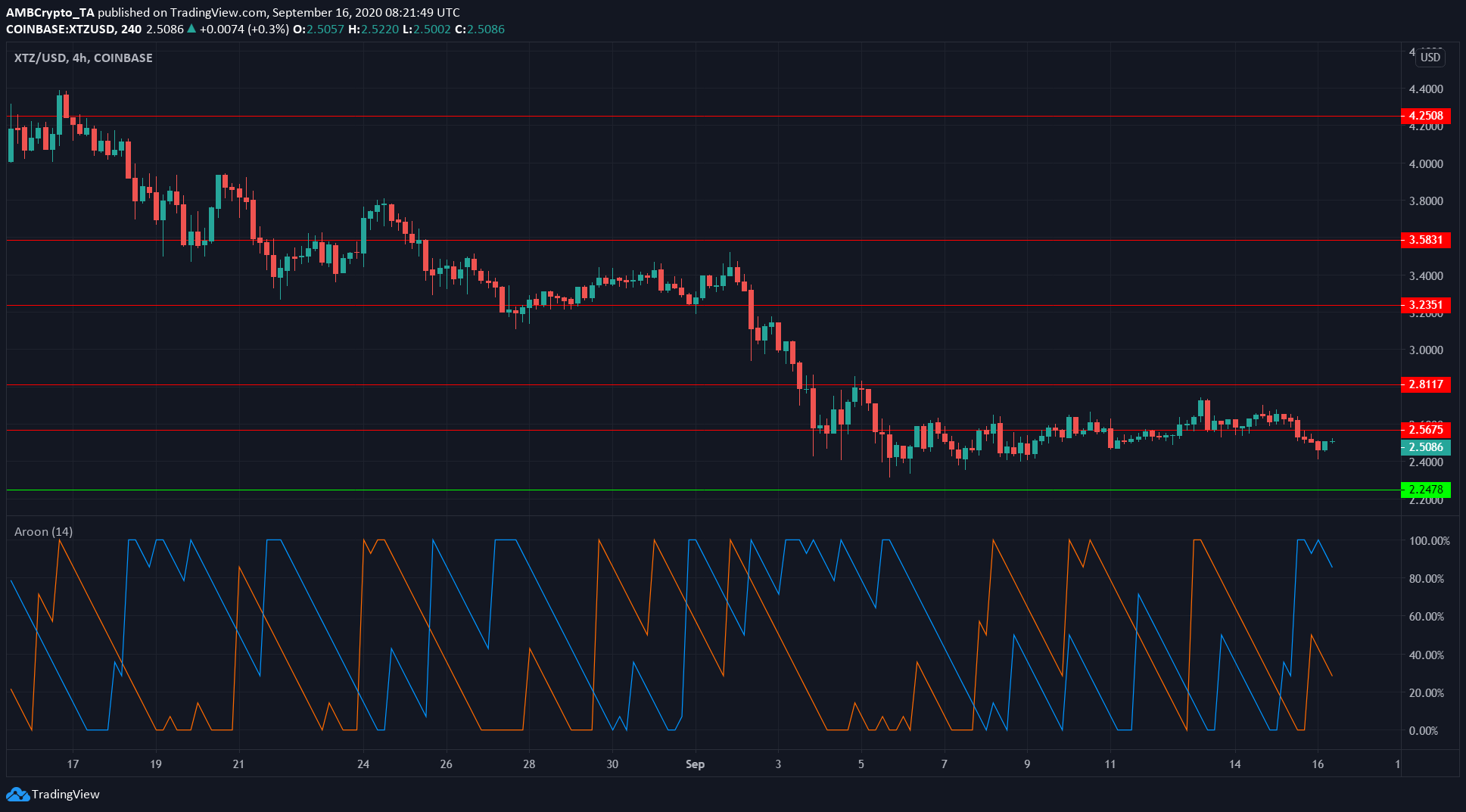Click the green 2.2478 support label
Screen dimensions: 1466x812
(1425, 490)
